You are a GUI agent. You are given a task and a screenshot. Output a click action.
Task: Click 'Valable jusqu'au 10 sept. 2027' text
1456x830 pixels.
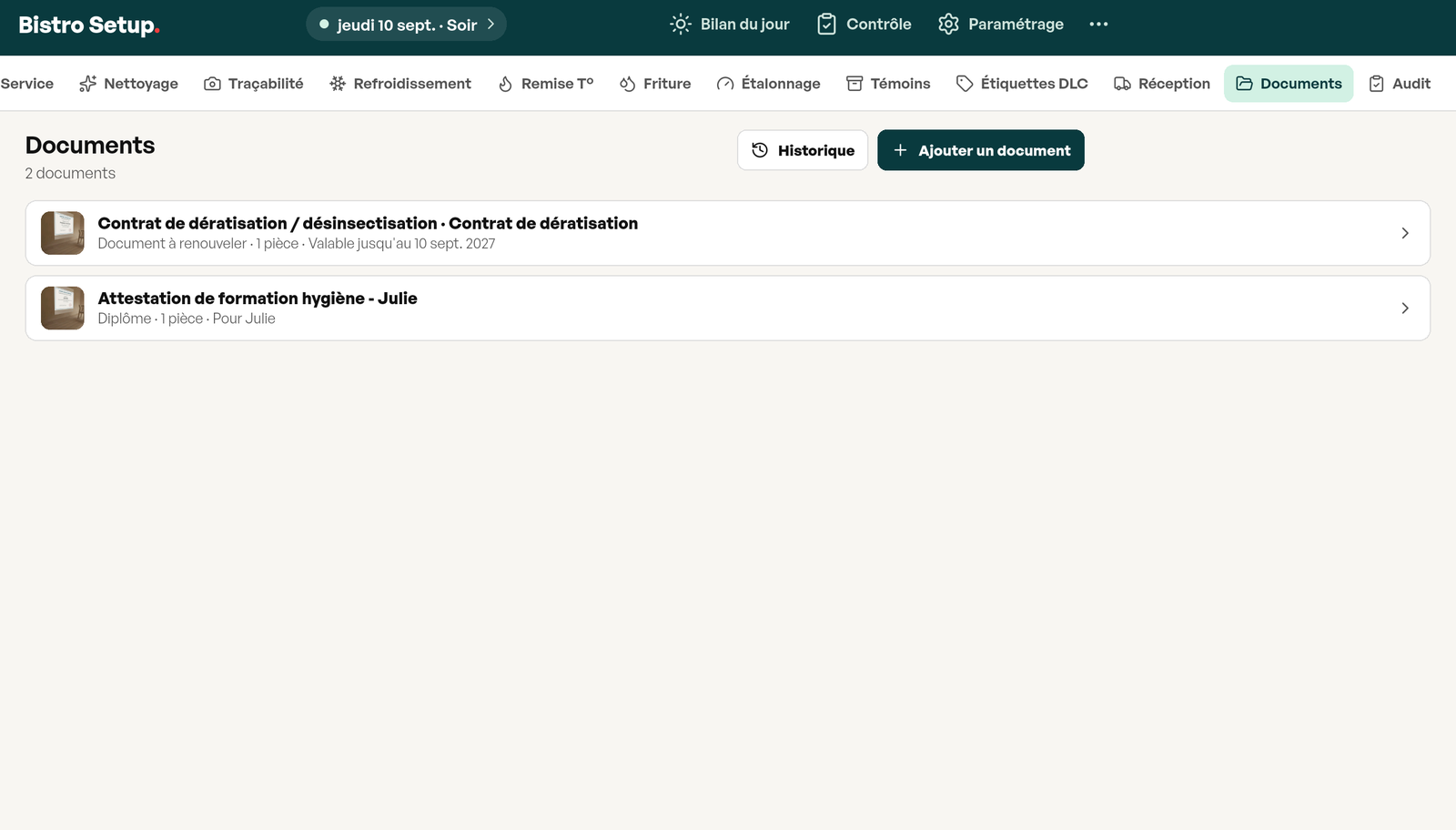402,244
